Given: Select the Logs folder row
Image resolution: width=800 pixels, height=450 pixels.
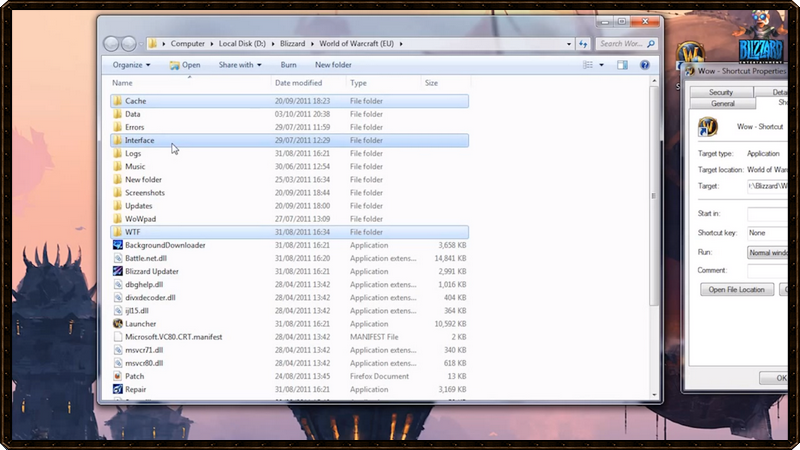Looking at the screenshot, I should [x=289, y=154].
